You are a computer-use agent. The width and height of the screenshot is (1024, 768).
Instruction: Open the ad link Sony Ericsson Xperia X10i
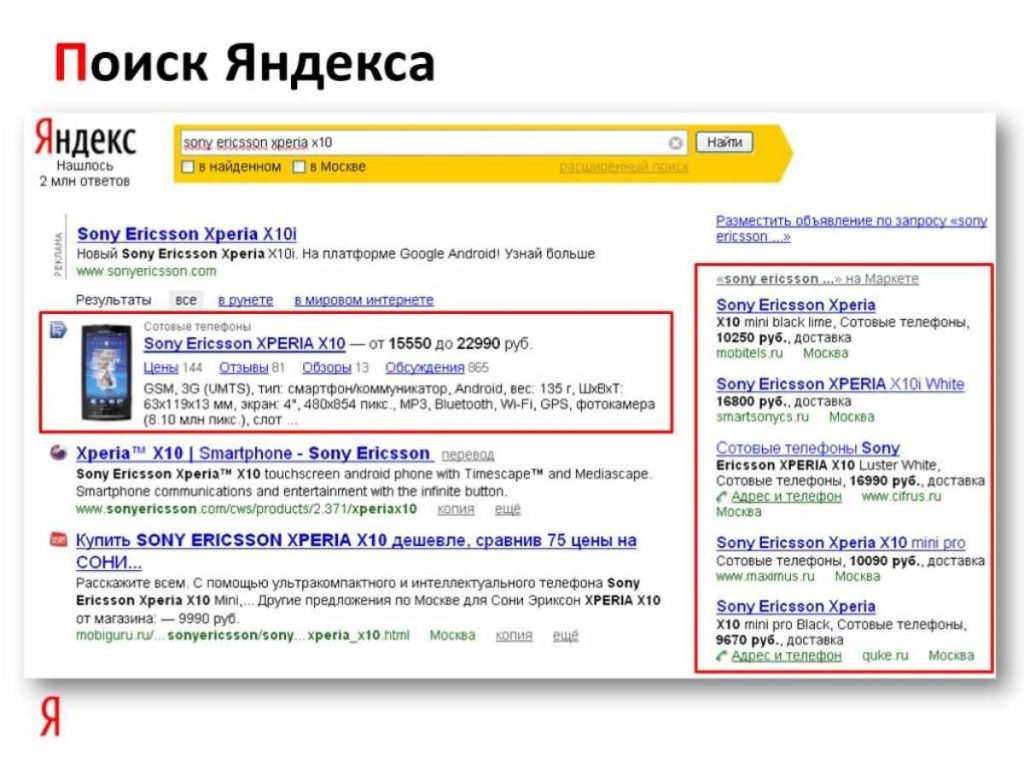pyautogui.click(x=187, y=234)
